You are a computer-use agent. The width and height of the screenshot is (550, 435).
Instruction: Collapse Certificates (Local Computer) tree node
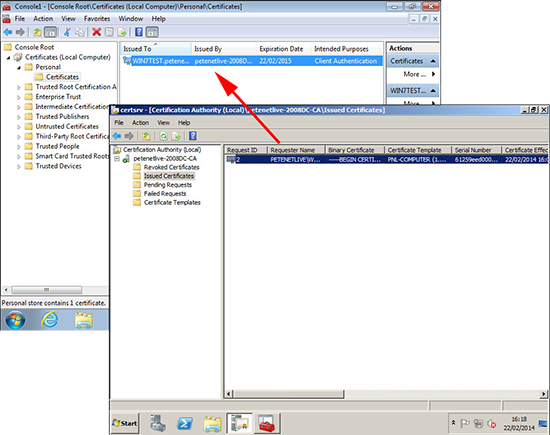coord(8,57)
